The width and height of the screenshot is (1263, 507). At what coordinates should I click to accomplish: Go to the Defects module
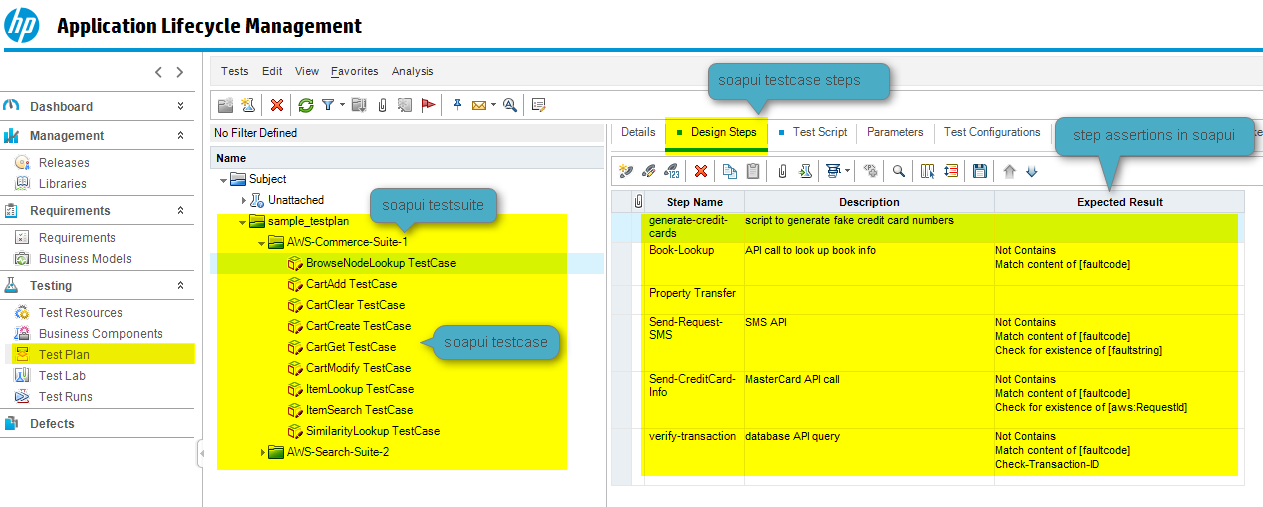(52, 424)
